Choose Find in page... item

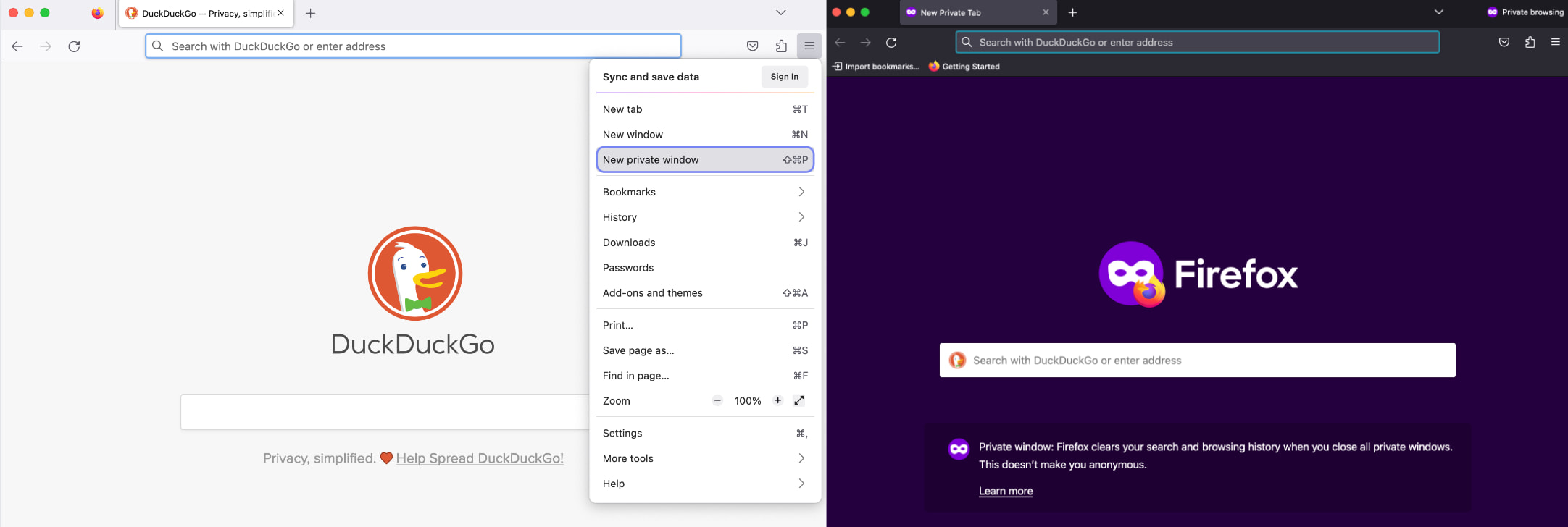tap(705, 376)
